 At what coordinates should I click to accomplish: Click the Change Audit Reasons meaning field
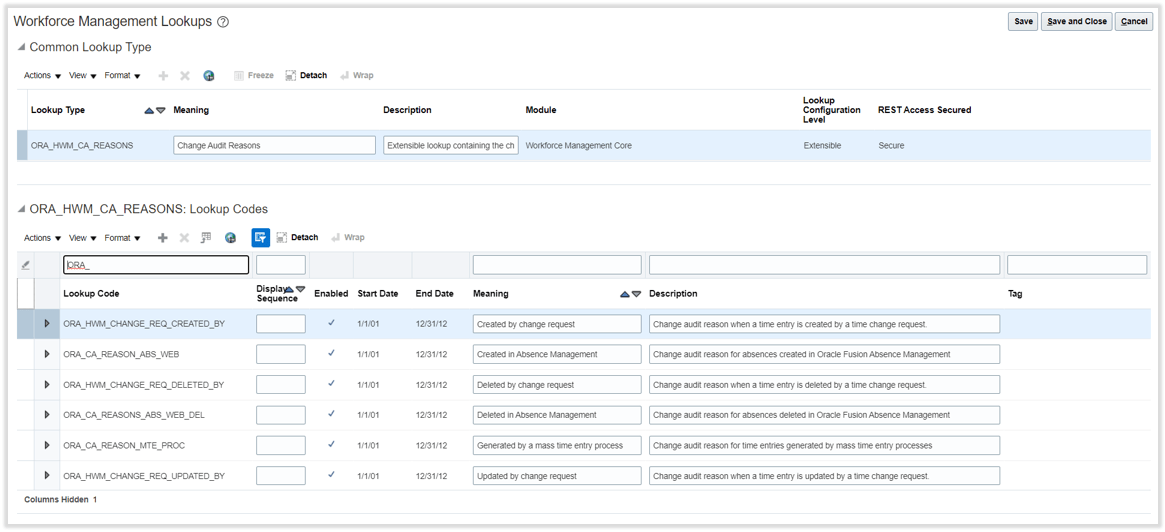[x=275, y=146]
